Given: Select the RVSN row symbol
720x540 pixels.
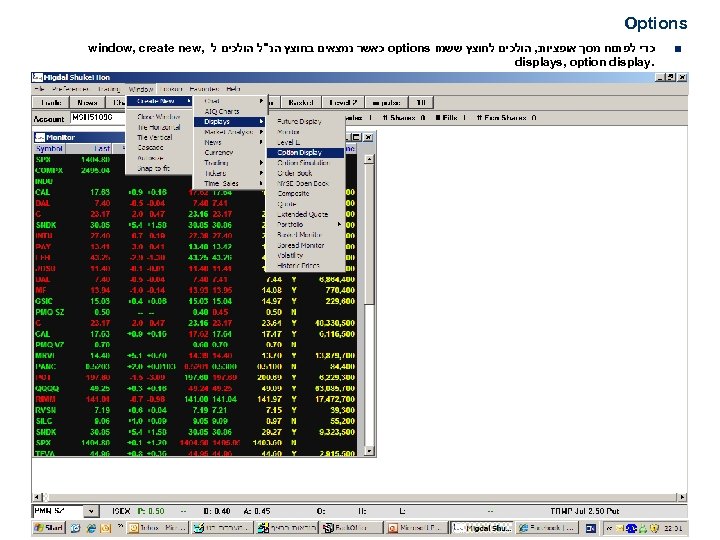Looking at the screenshot, I should (45, 410).
